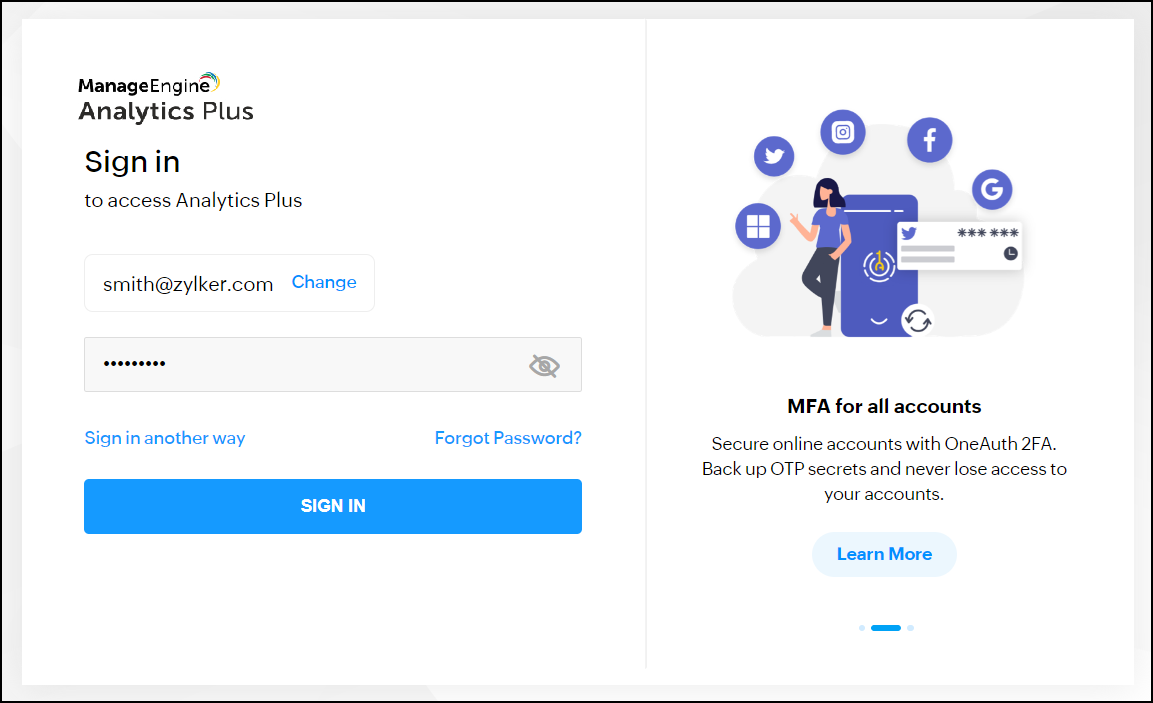
Task: Focus the password input field
Action: 300,364
